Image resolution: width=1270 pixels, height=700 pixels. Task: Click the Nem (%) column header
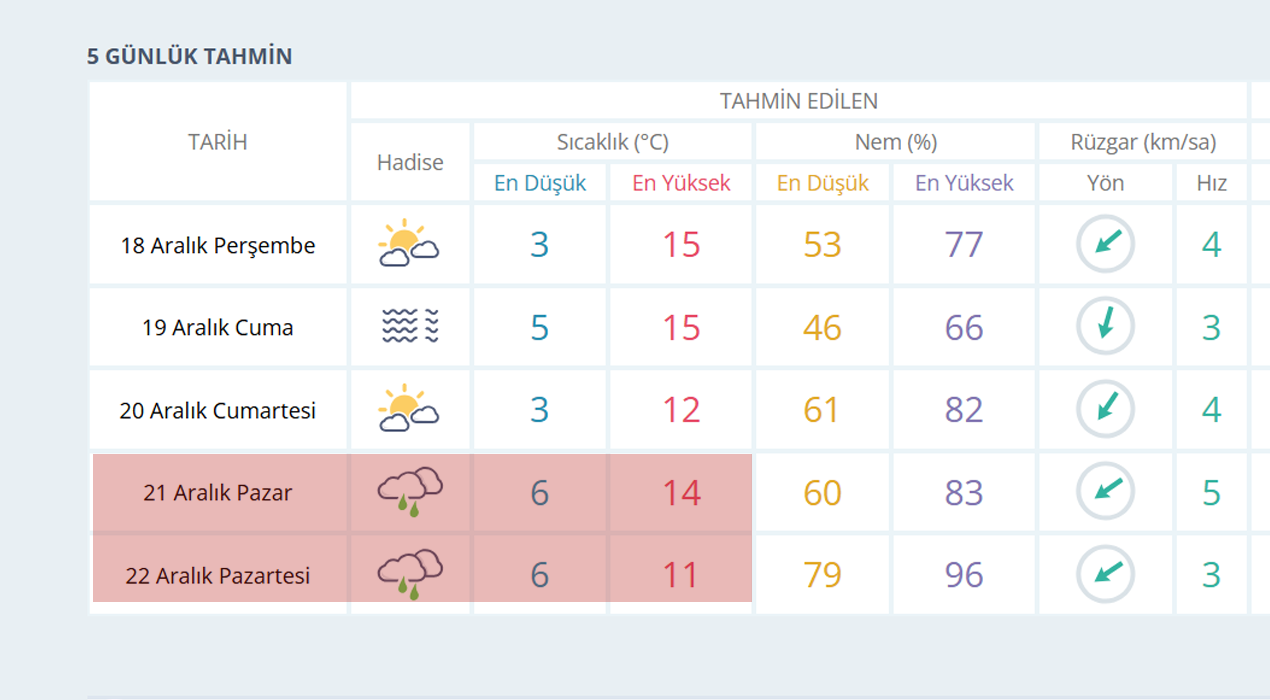[895, 142]
